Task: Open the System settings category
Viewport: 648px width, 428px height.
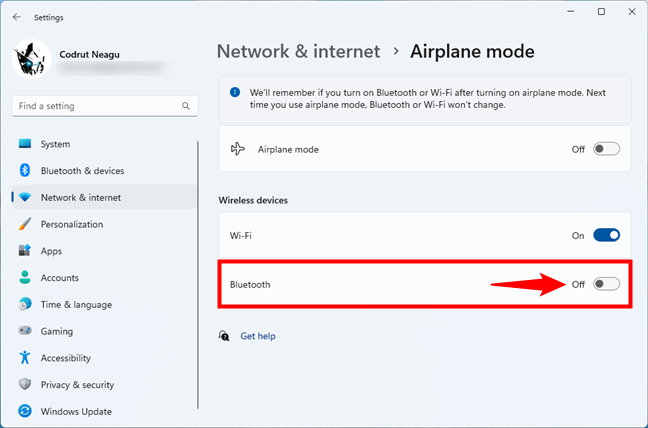Action: (105, 144)
